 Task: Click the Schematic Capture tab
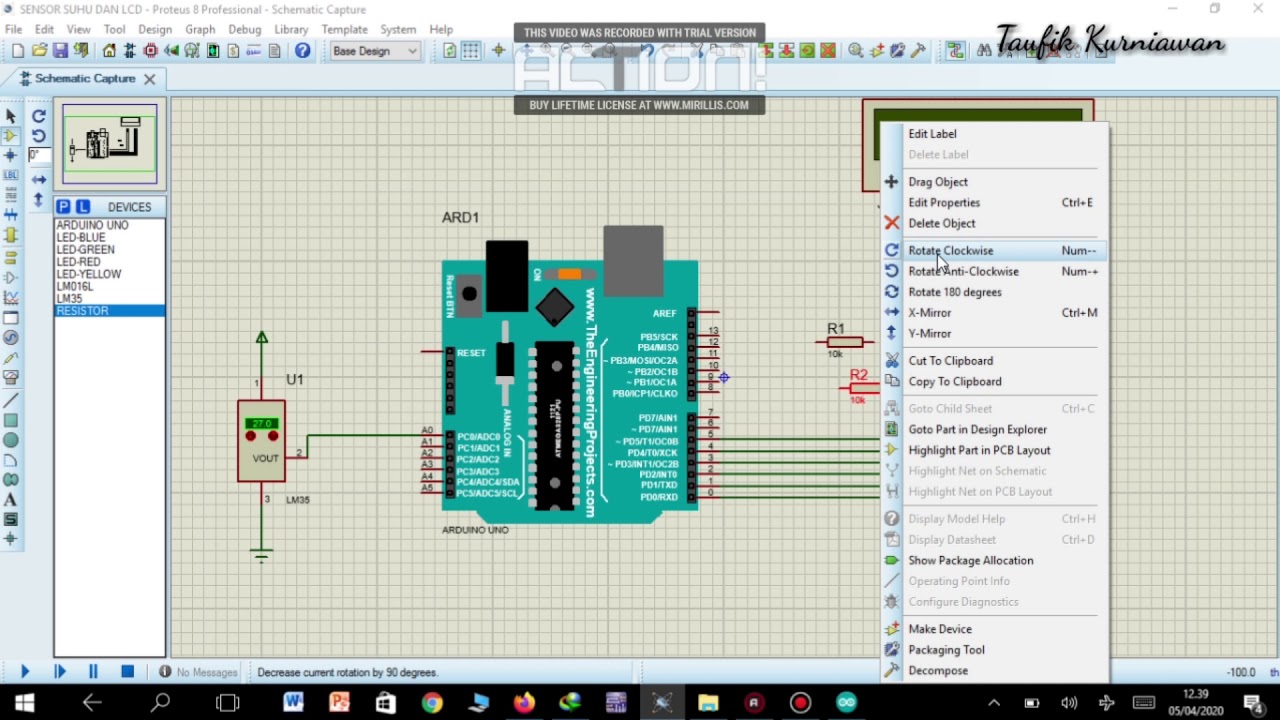pos(84,78)
